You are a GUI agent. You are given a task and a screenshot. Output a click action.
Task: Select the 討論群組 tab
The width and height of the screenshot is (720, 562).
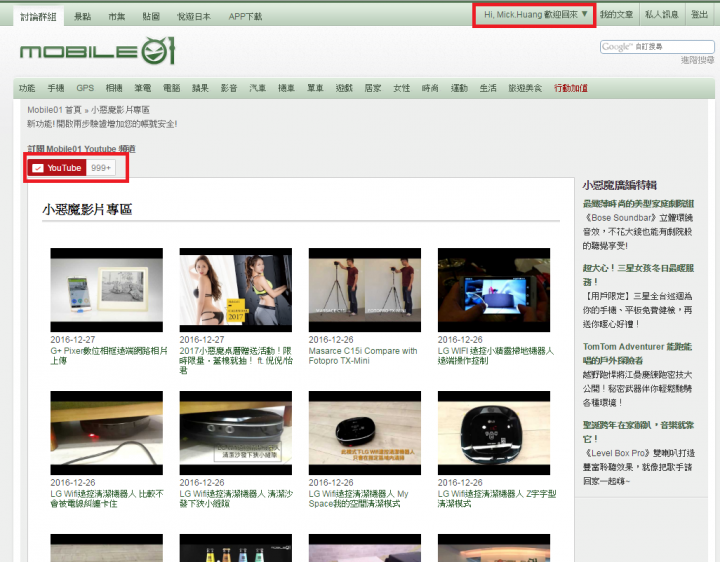point(38,17)
